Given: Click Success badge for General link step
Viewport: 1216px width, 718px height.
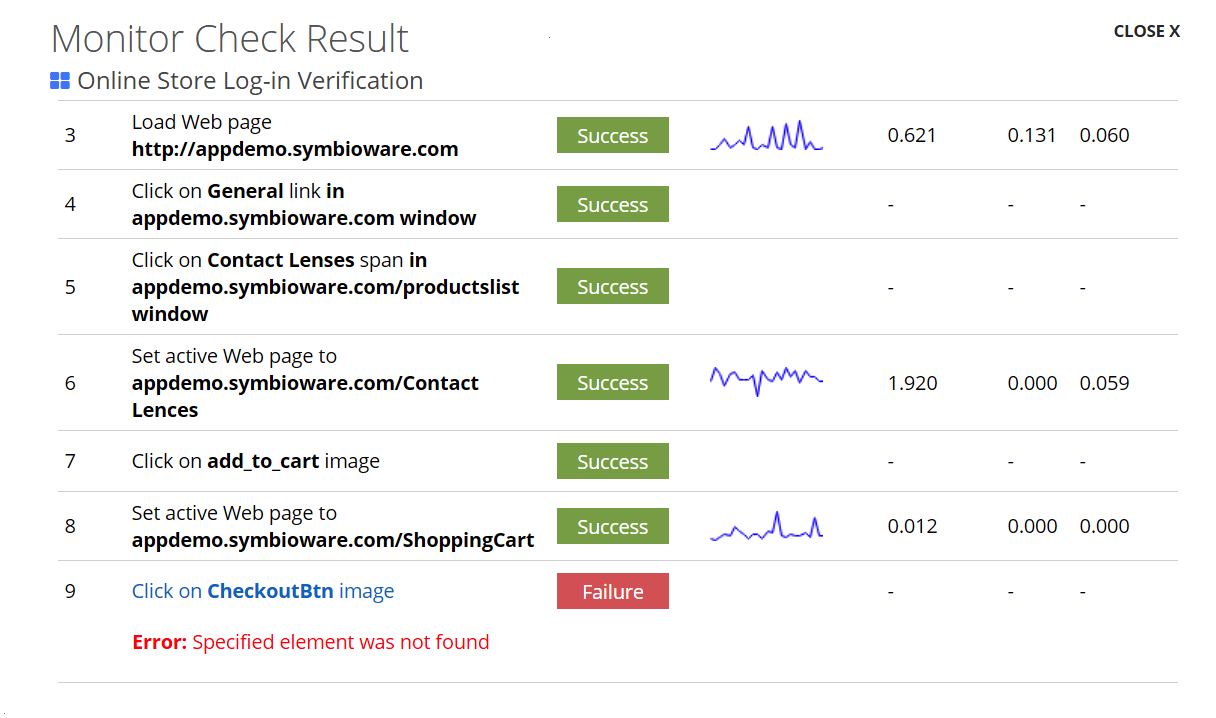Looking at the screenshot, I should 612,205.
